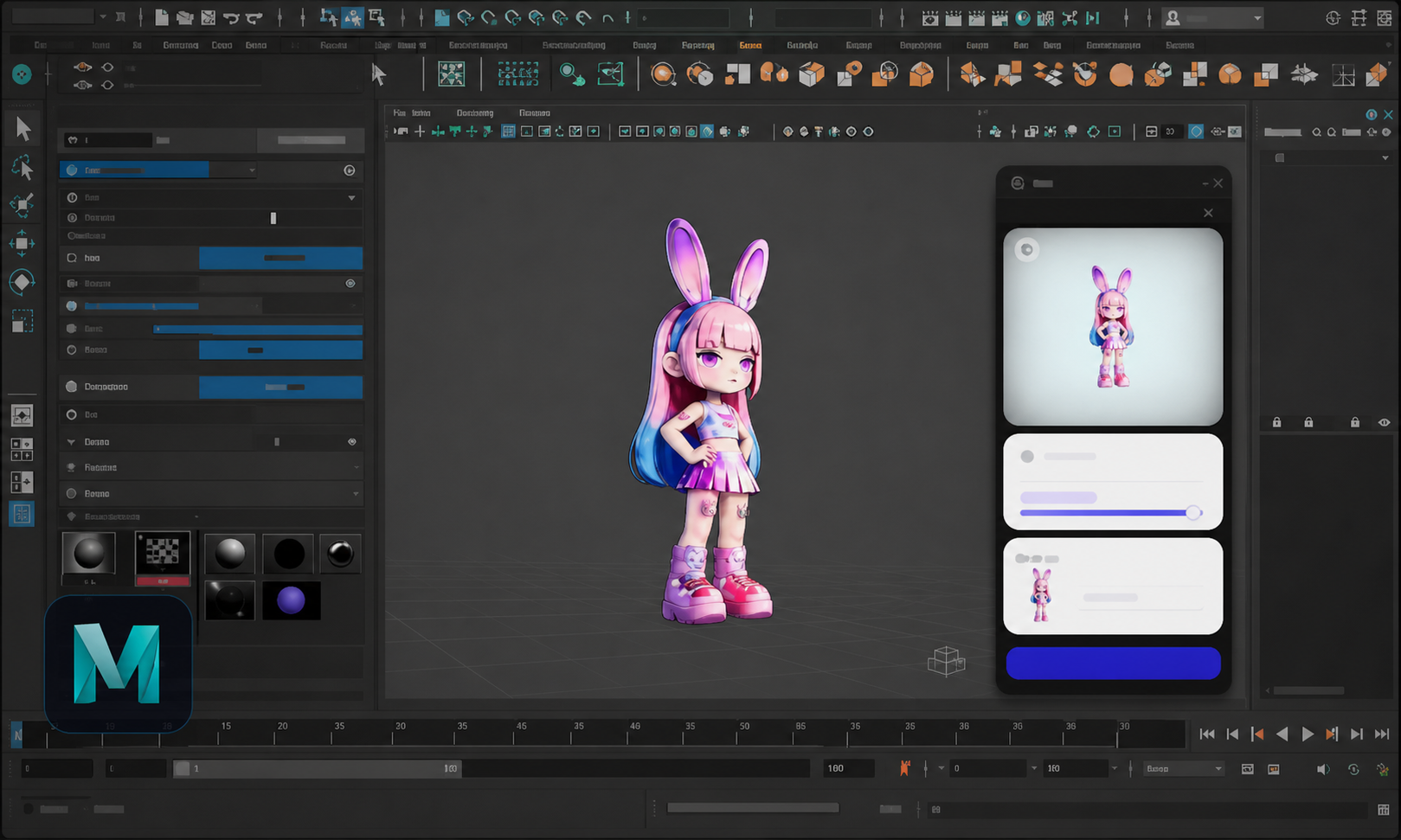Click the purple slider handle in floating panel
1401x840 pixels.
point(1193,513)
